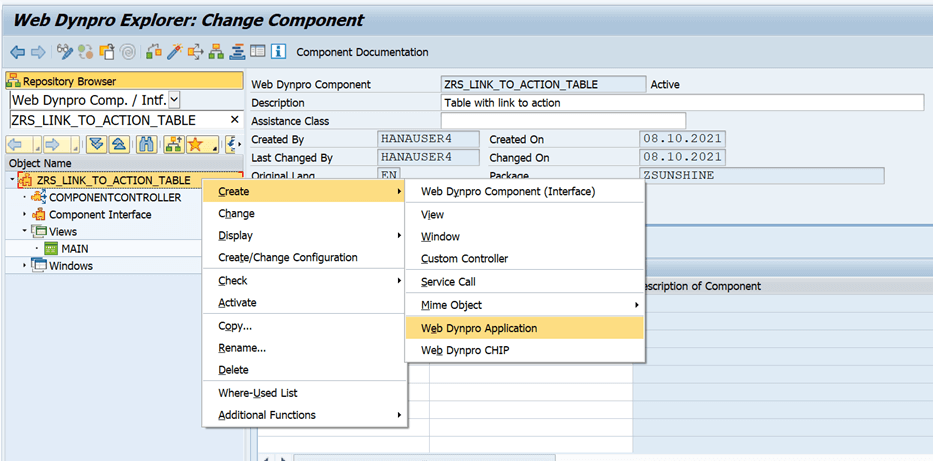This screenshot has height=461, width=940.
Task: Open Where-Used List menu entry
Action: pos(304,393)
